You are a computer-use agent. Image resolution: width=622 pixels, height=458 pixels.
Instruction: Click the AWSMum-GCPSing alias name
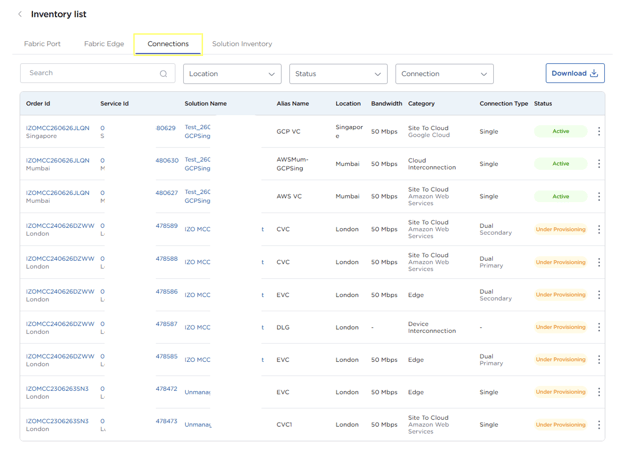(292, 164)
